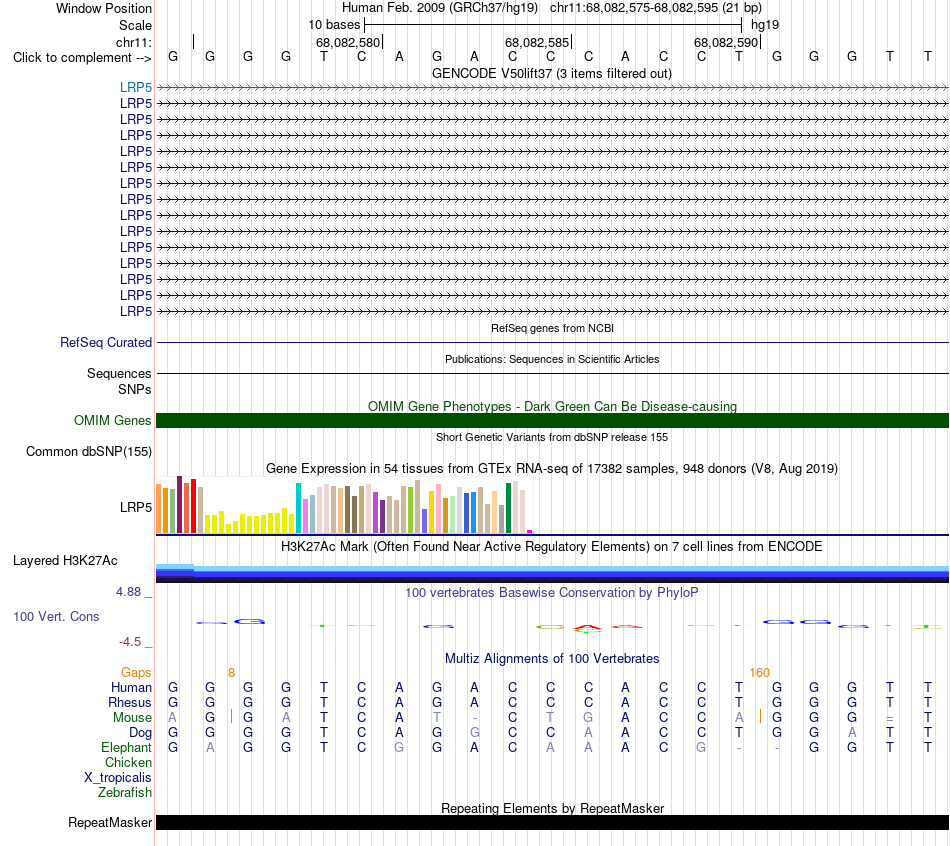
Task: Click the dark green bar in GTEx chart
Action: tap(509, 508)
